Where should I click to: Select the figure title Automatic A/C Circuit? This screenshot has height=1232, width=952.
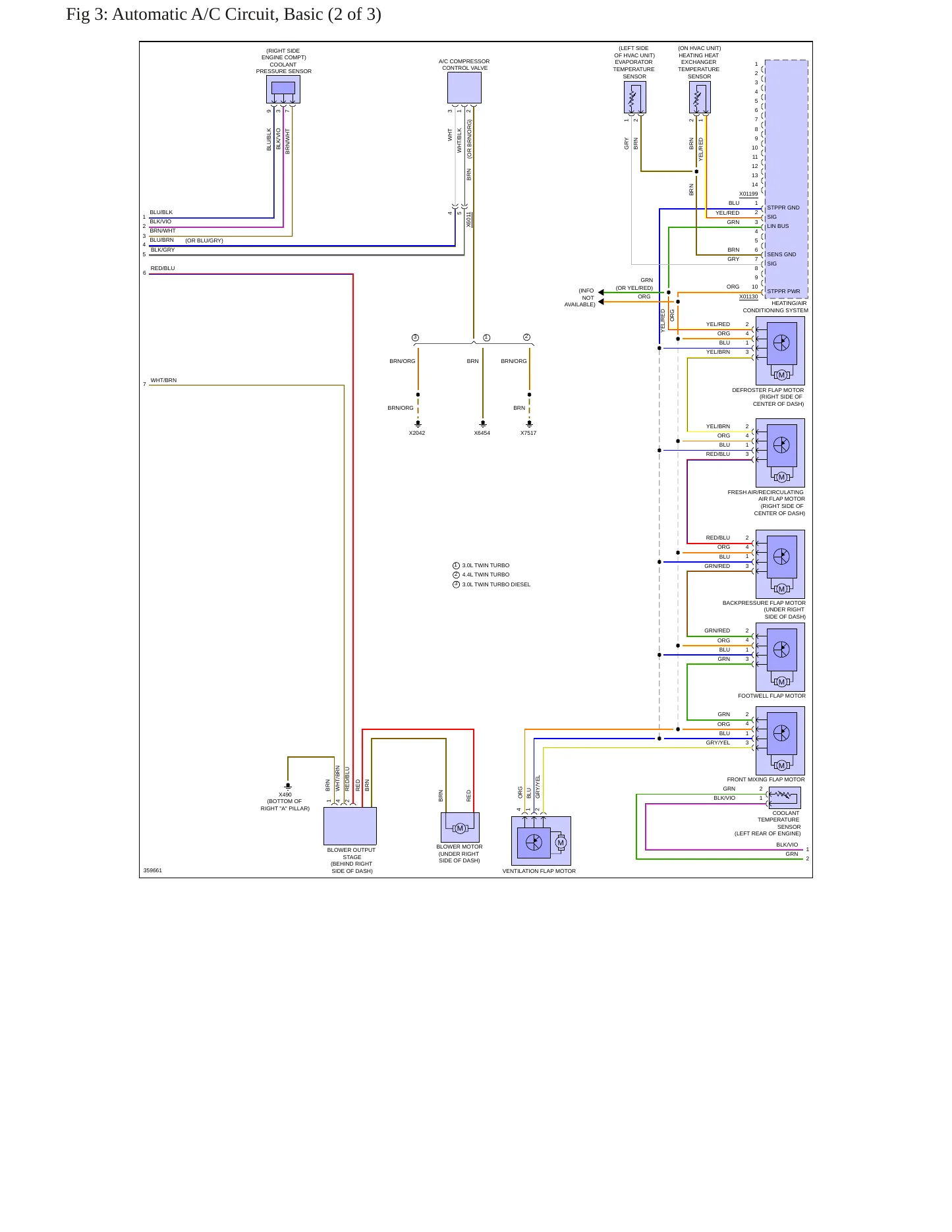223,14
